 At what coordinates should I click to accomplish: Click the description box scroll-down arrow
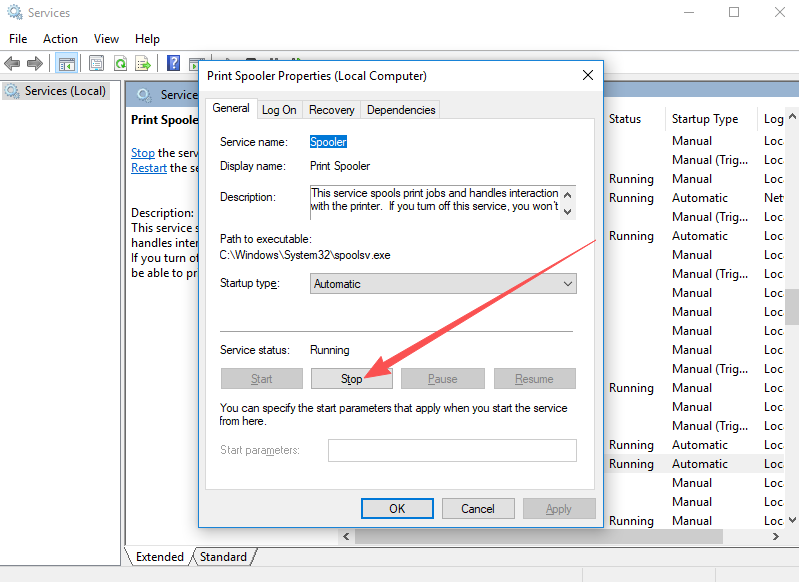(568, 211)
